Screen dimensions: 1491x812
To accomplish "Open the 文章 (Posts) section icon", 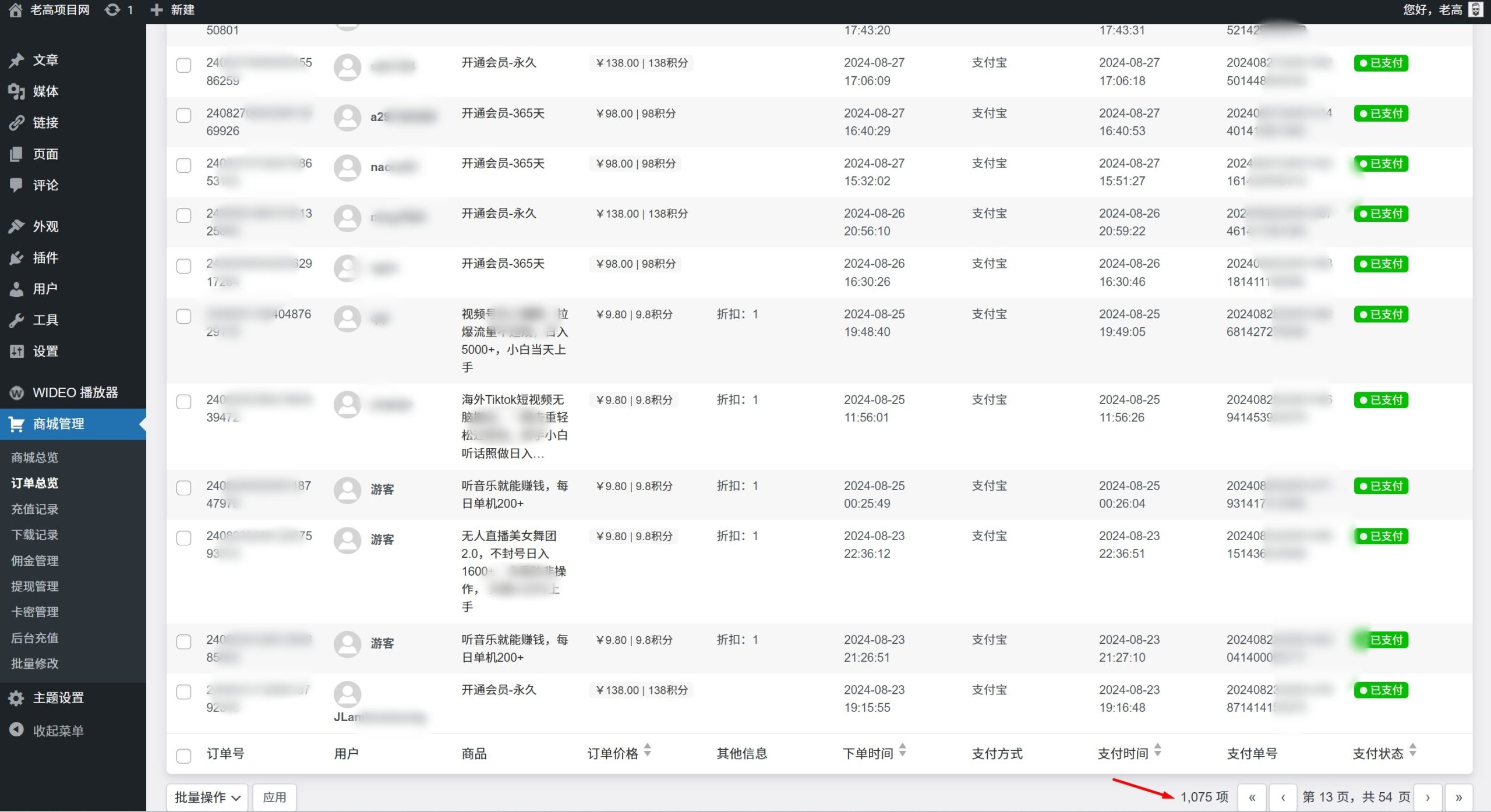I will [x=16, y=60].
